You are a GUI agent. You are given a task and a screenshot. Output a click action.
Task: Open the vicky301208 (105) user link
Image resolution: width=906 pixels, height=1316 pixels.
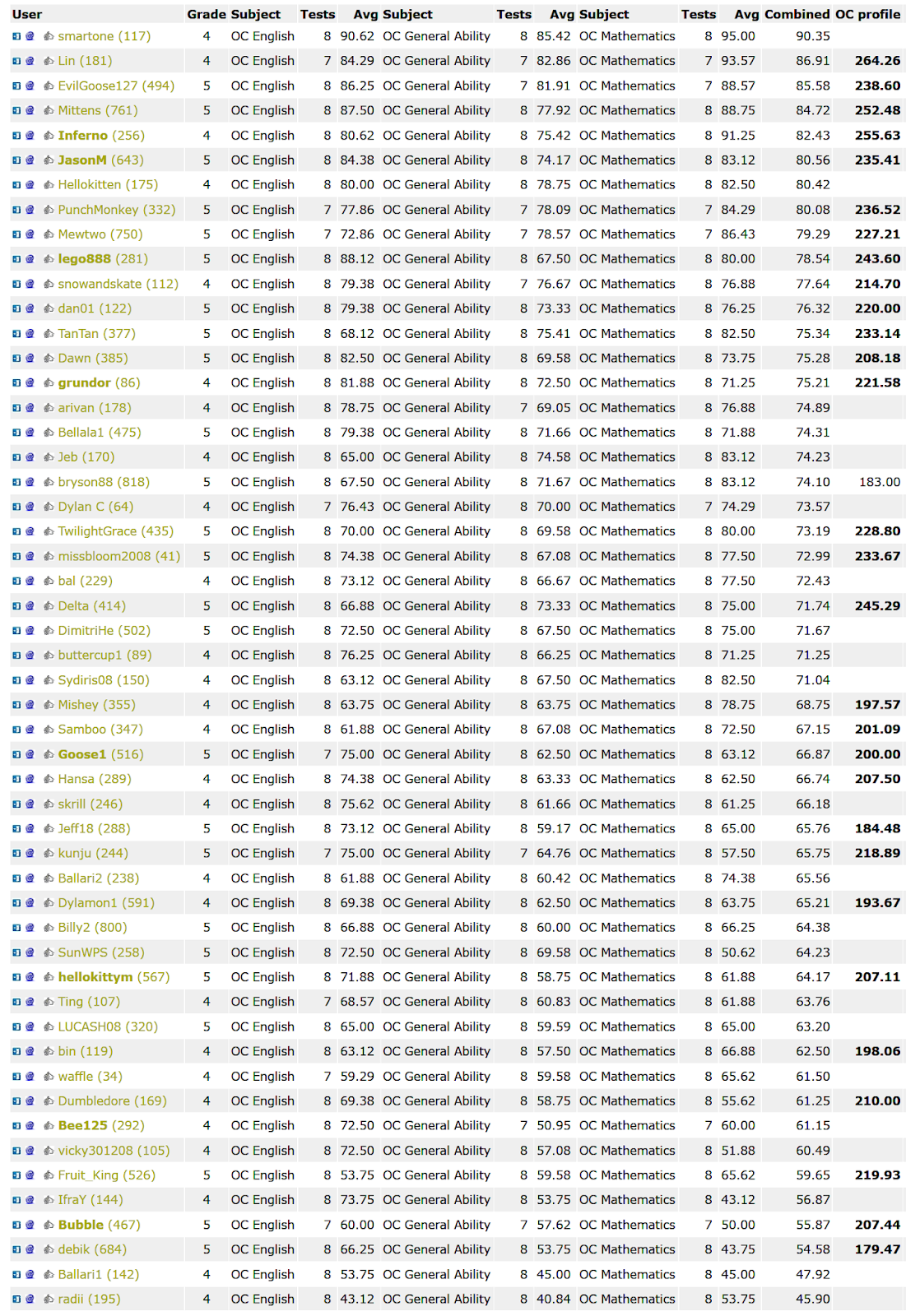(114, 1151)
